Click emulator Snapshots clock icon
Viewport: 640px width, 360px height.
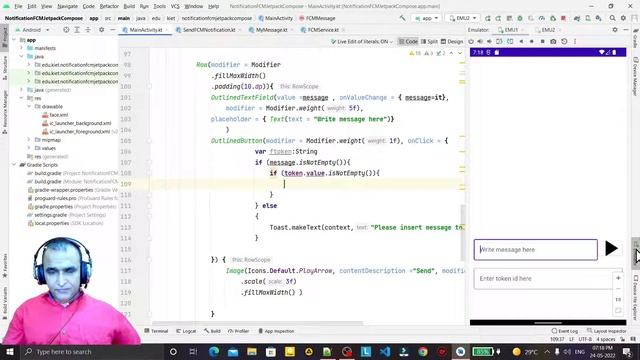pyautogui.click(x=564, y=41)
